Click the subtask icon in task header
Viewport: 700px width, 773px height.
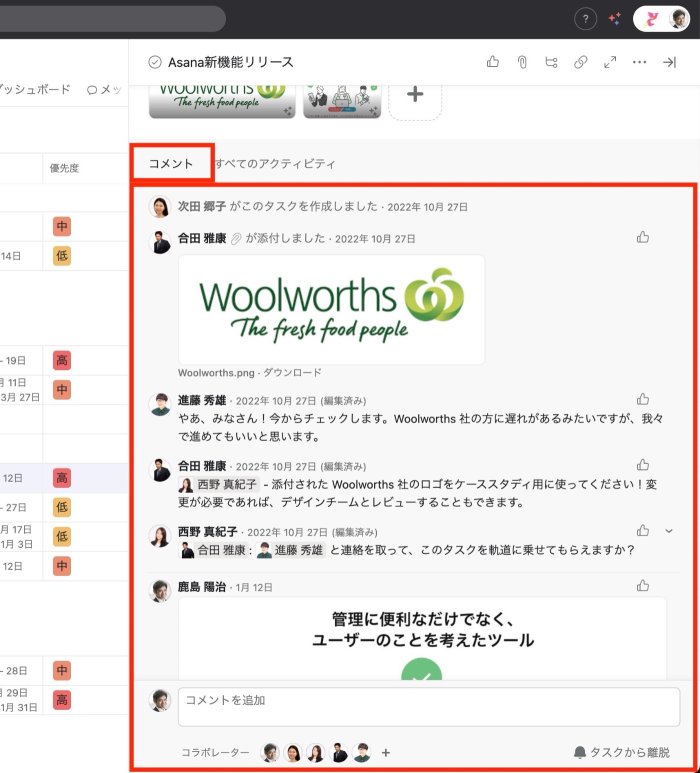[x=551, y=62]
